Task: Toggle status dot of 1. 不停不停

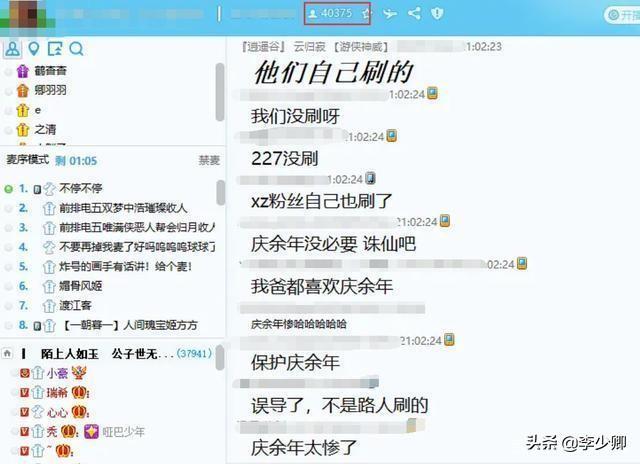Action: [x=8, y=189]
